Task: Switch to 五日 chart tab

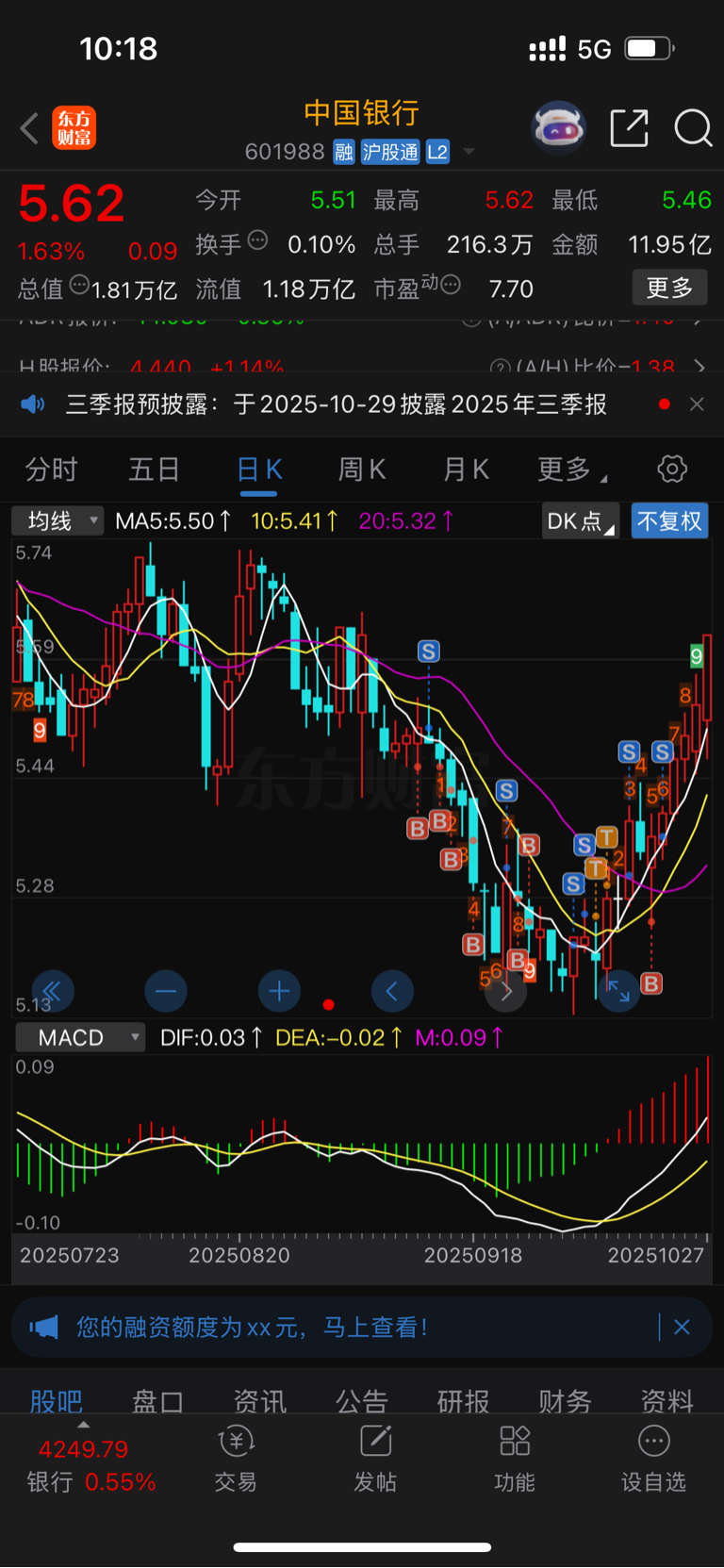Action: [155, 469]
